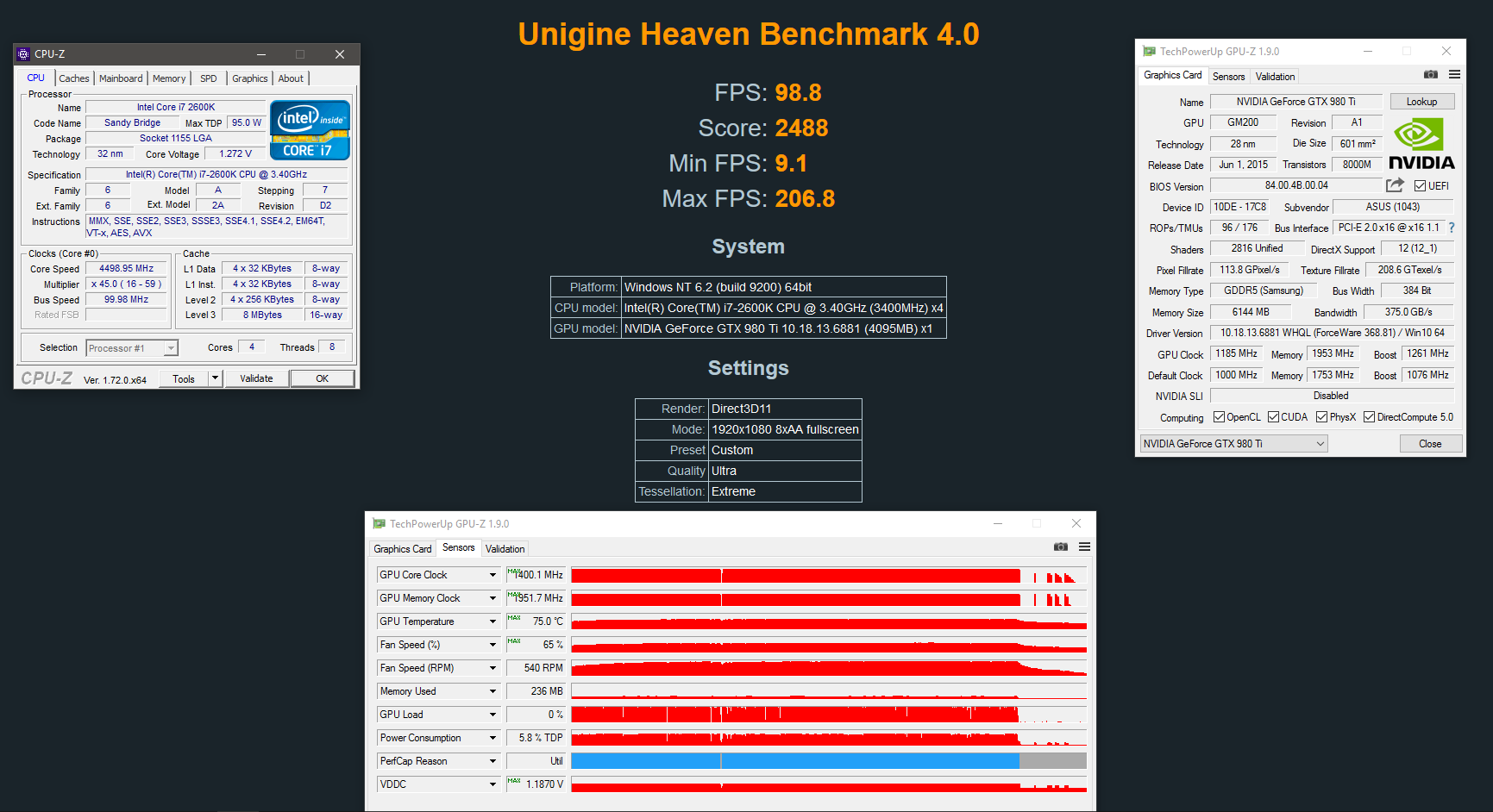Screen dimensions: 1493x812
Task: Expand the PerfCap Reason sensor dropdown
Action: (492, 761)
